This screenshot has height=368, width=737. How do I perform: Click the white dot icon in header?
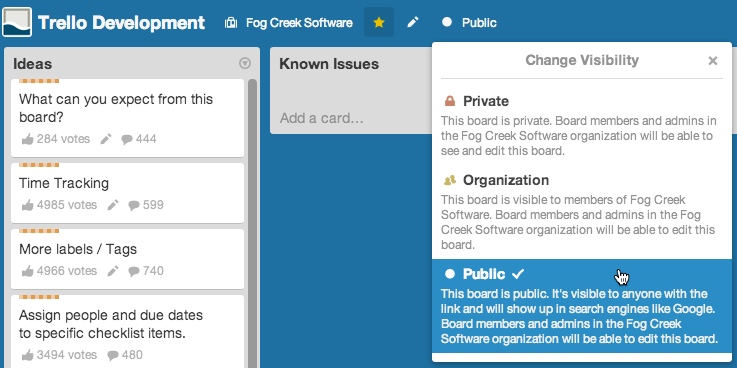(x=447, y=22)
